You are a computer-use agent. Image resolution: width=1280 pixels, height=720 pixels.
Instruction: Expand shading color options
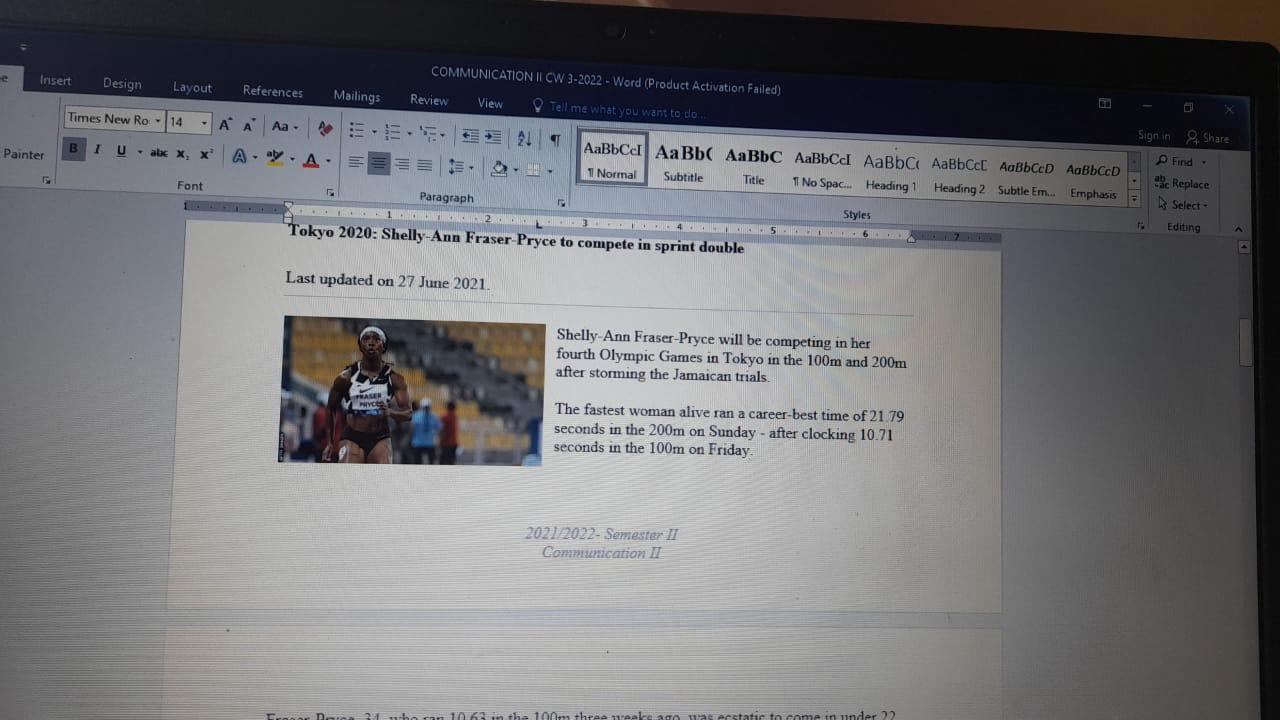(515, 170)
